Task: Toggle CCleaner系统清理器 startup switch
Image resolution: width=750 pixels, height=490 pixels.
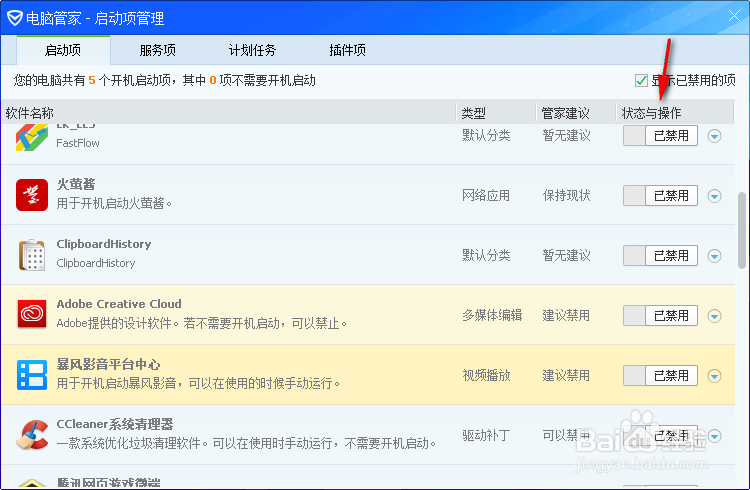Action: click(660, 435)
